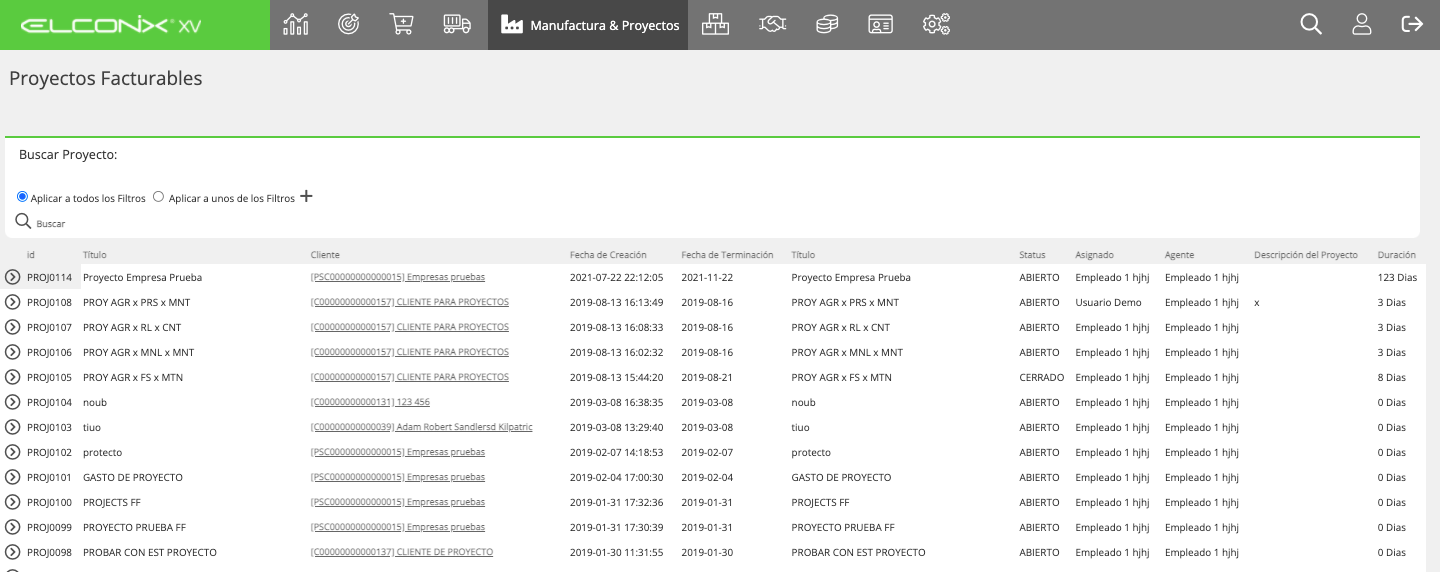Add a filter with the plus icon
Screen dimensions: 1440x572
pos(306,196)
